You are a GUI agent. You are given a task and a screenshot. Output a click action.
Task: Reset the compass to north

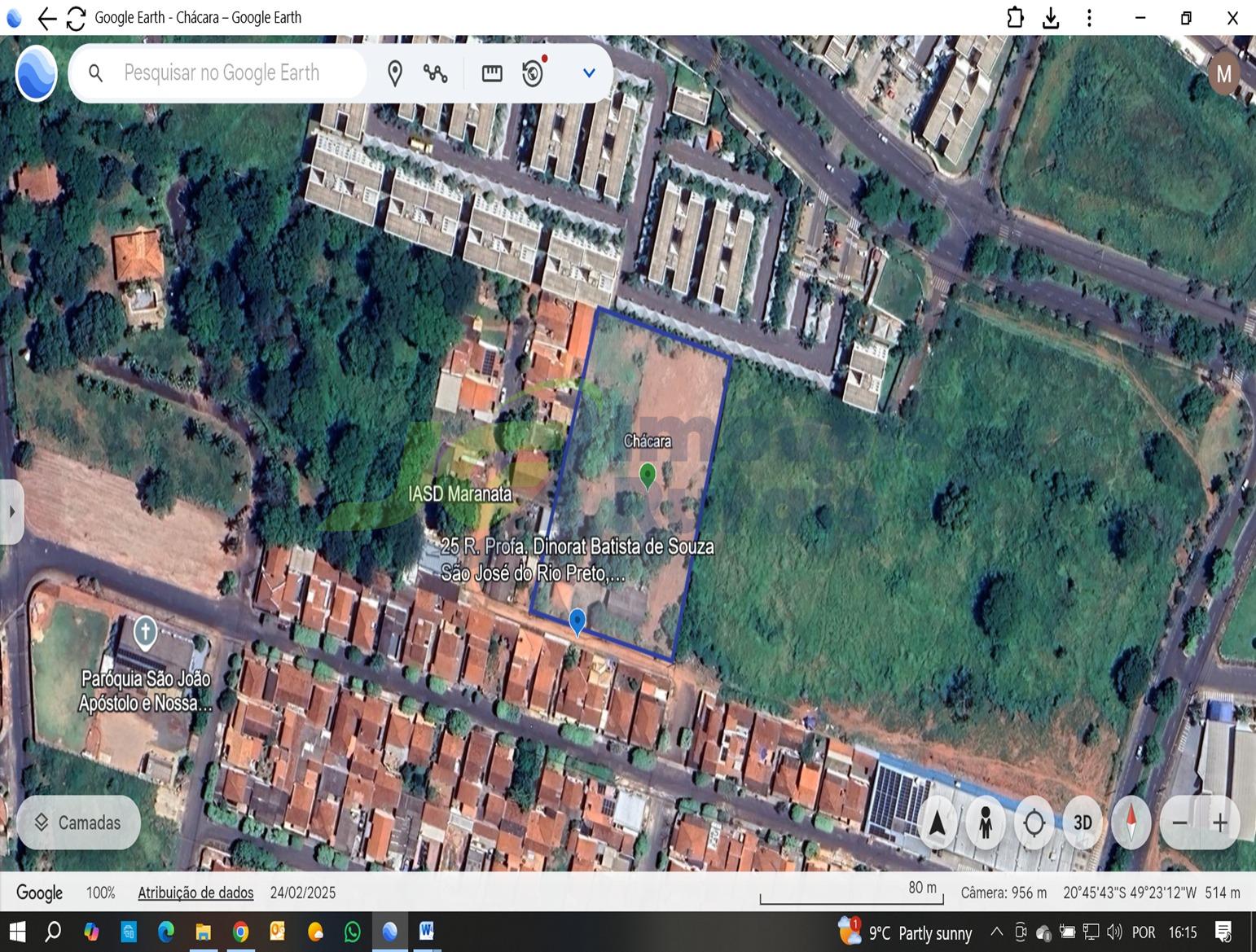[1131, 823]
